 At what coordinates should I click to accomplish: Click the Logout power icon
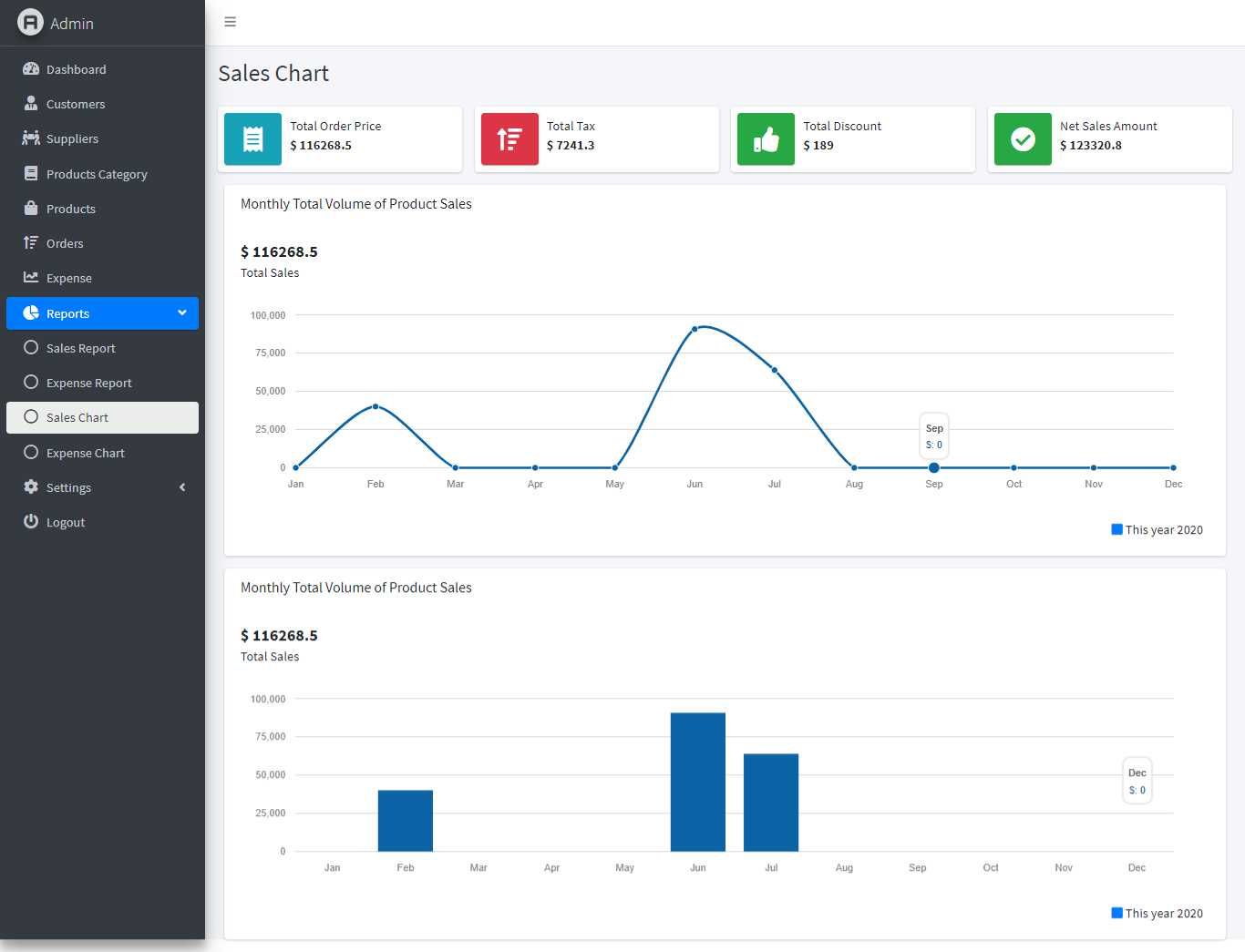click(31, 522)
